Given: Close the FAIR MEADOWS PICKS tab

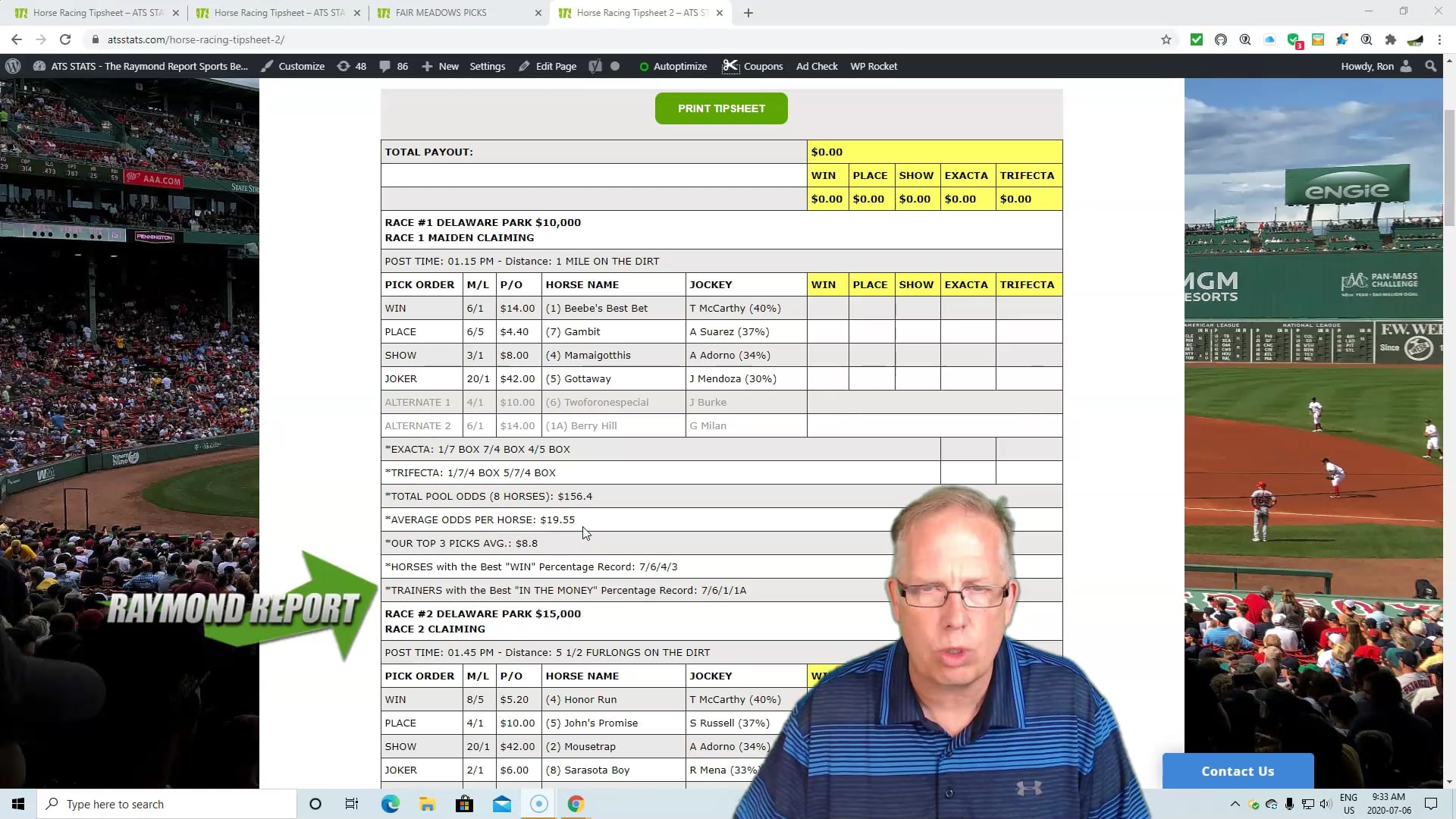Looking at the screenshot, I should 538,13.
